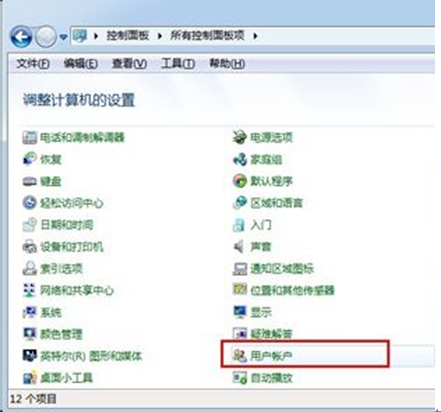
Task: Open the 电话和调制解调器 icon
Action: click(x=29, y=137)
